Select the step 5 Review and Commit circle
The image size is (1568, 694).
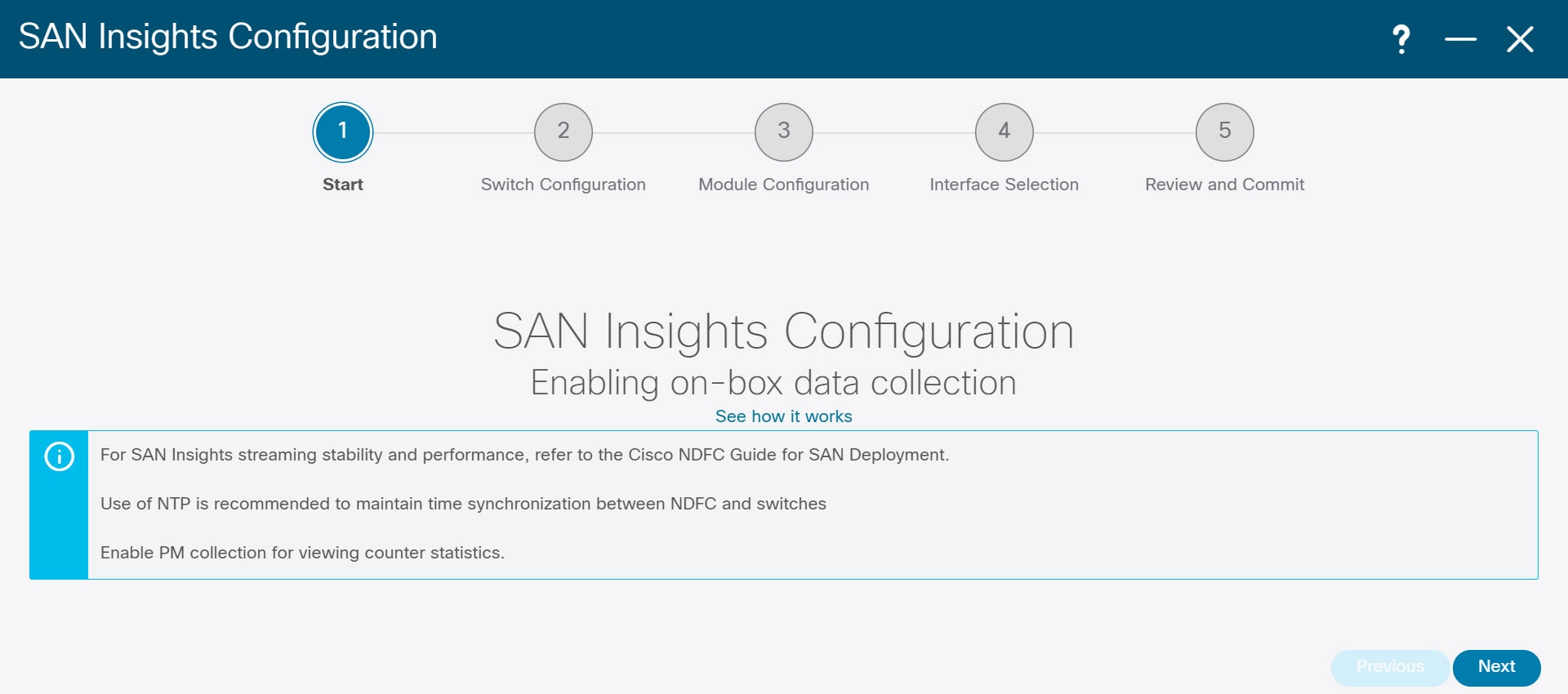(x=1223, y=131)
